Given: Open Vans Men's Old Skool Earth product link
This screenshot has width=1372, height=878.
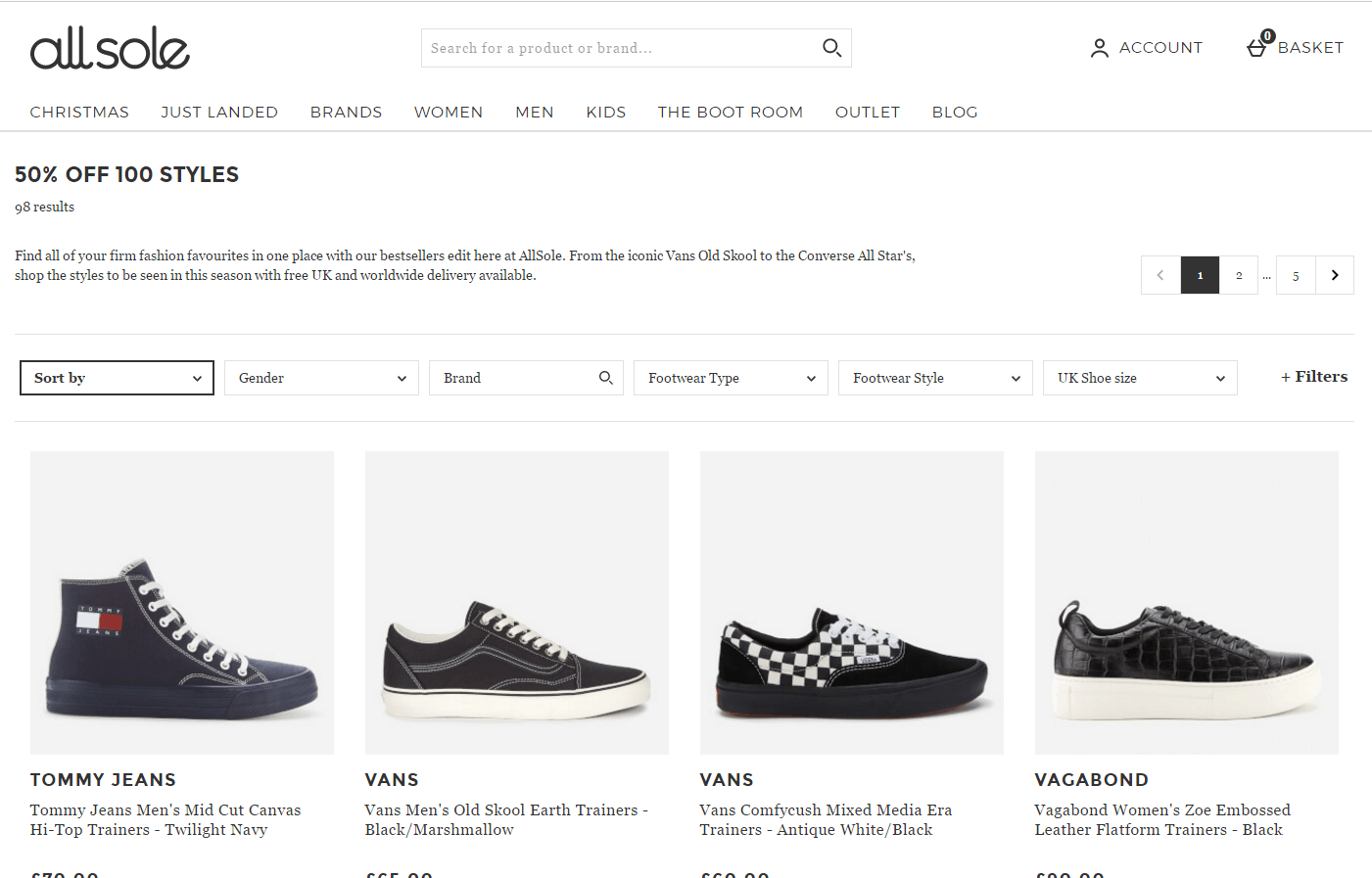Looking at the screenshot, I should (506, 820).
